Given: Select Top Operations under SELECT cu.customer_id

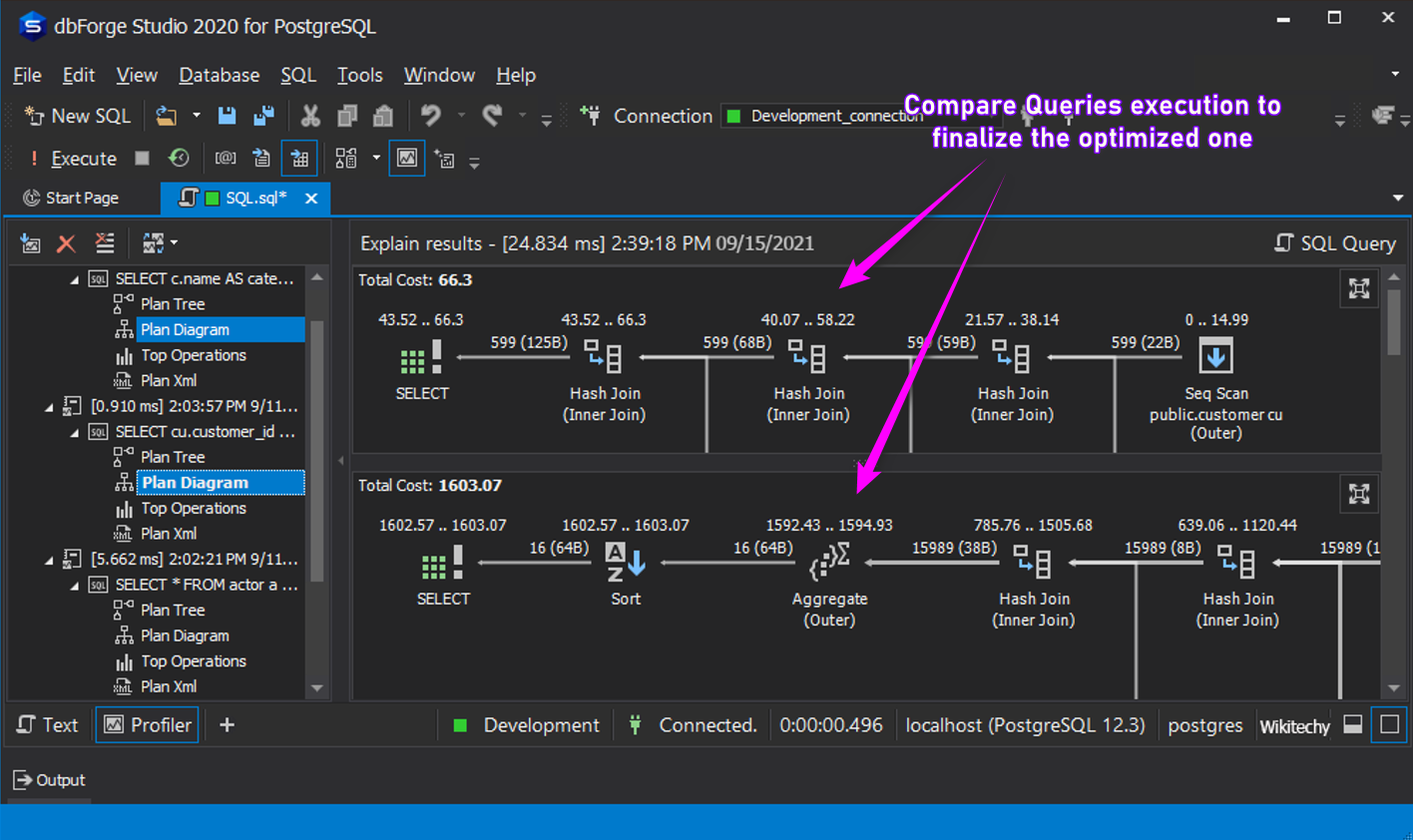Looking at the screenshot, I should click(x=193, y=508).
